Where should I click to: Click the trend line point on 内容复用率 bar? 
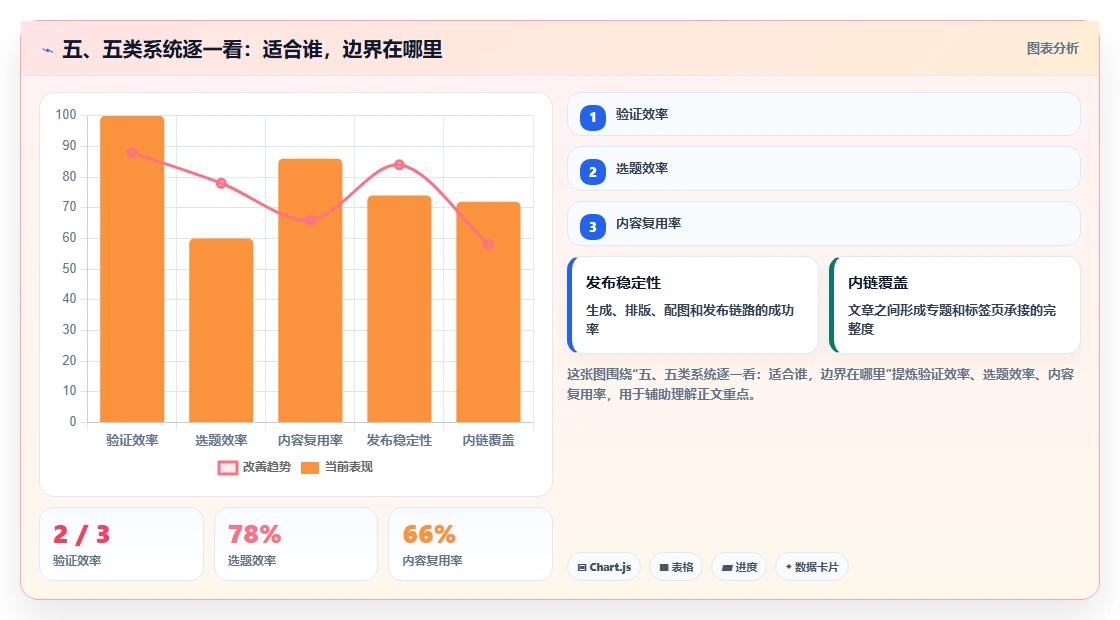tap(310, 220)
